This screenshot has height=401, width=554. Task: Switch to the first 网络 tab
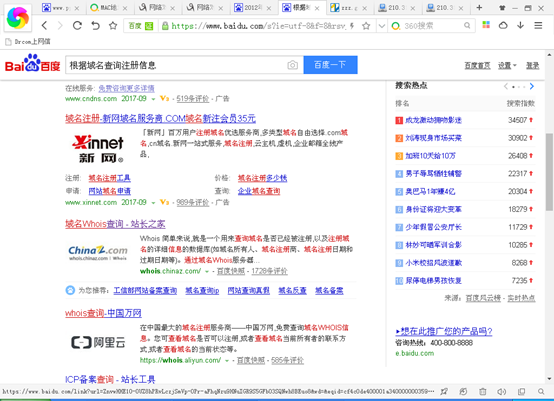pos(157,7)
